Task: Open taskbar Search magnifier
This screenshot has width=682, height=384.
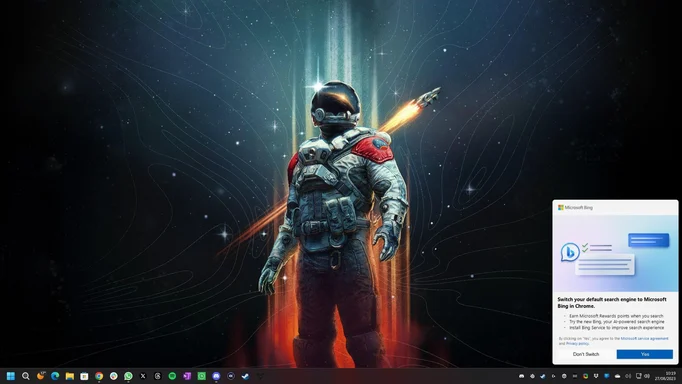Action: (26, 376)
